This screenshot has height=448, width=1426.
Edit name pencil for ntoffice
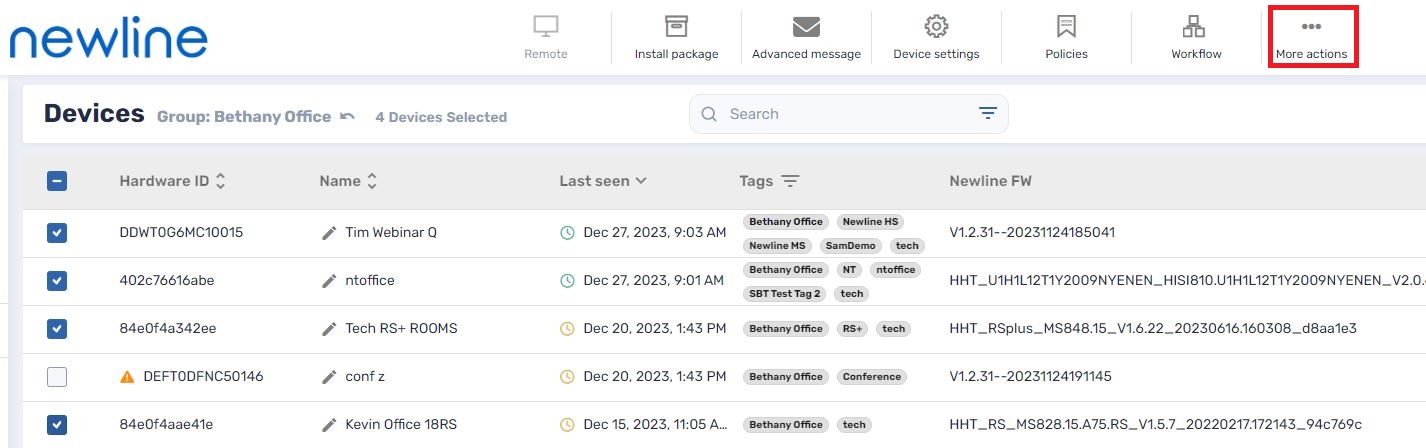[329, 281]
